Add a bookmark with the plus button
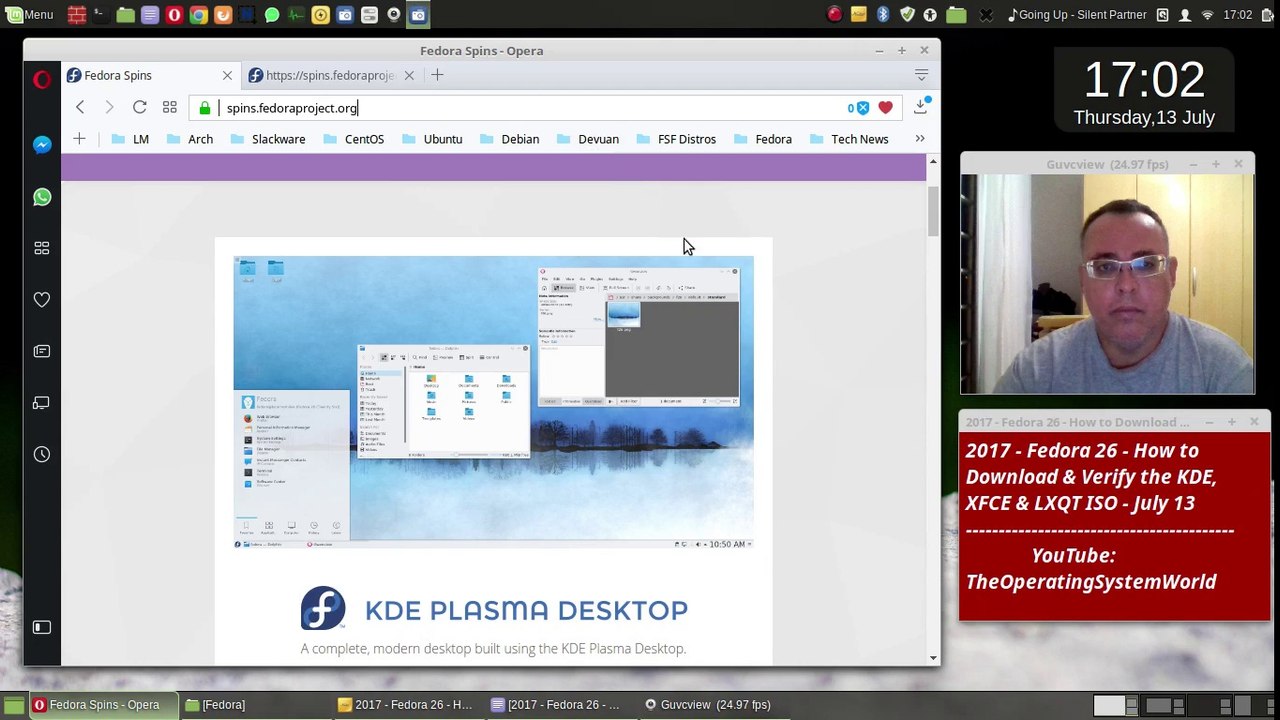This screenshot has width=1280, height=720. 79,139
